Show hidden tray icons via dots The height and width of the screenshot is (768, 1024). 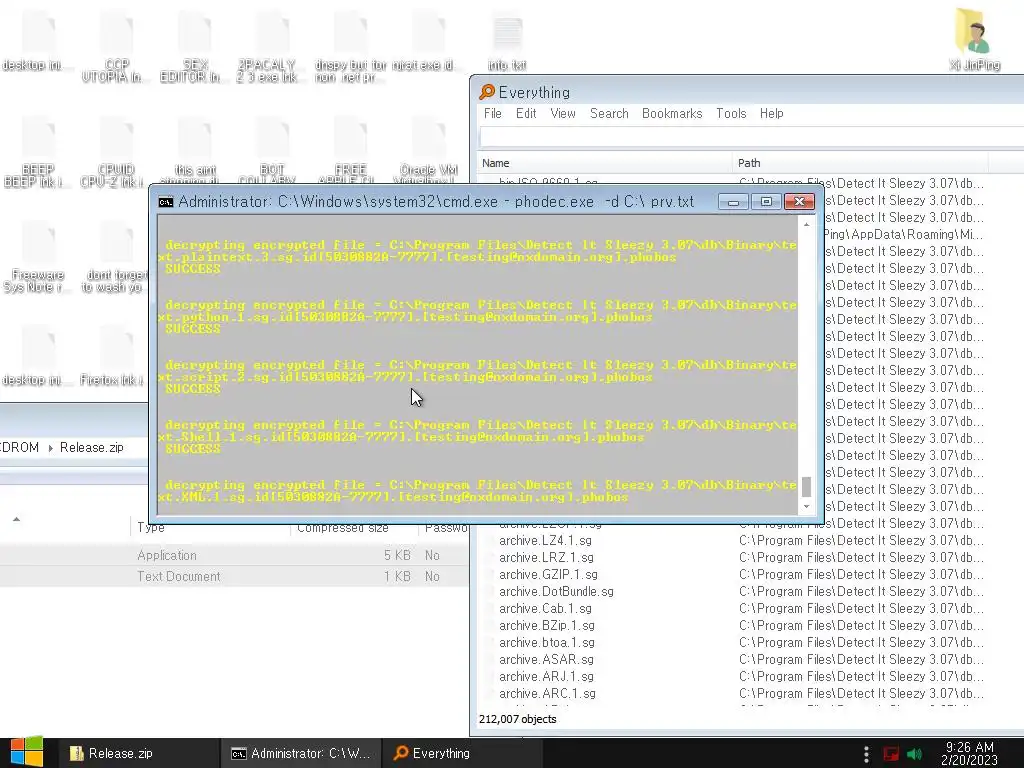(x=866, y=754)
